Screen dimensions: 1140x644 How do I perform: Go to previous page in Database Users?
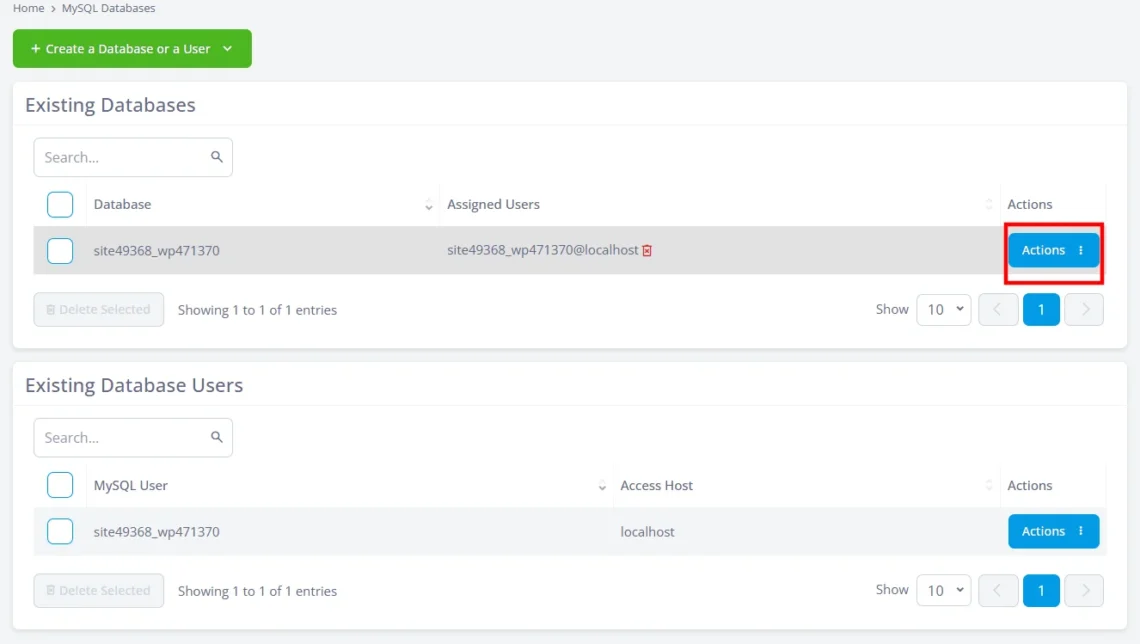(x=998, y=591)
